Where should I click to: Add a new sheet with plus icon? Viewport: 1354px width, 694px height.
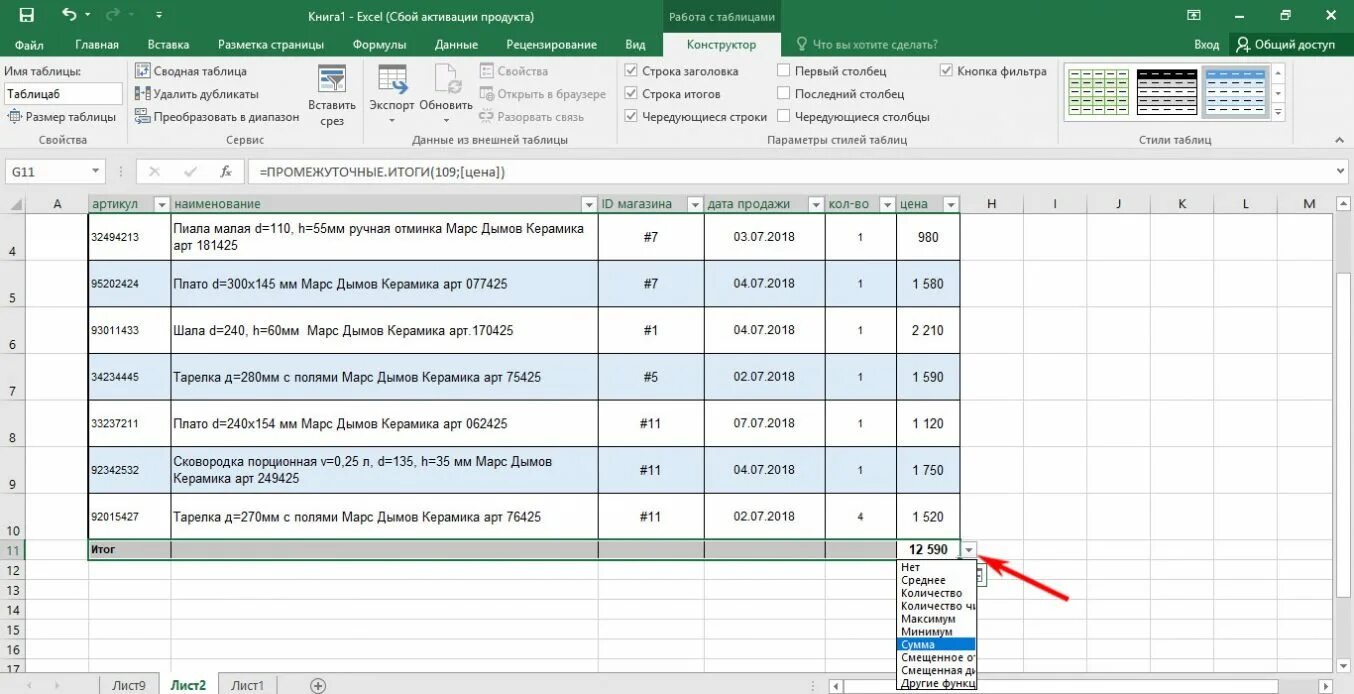pos(318,685)
